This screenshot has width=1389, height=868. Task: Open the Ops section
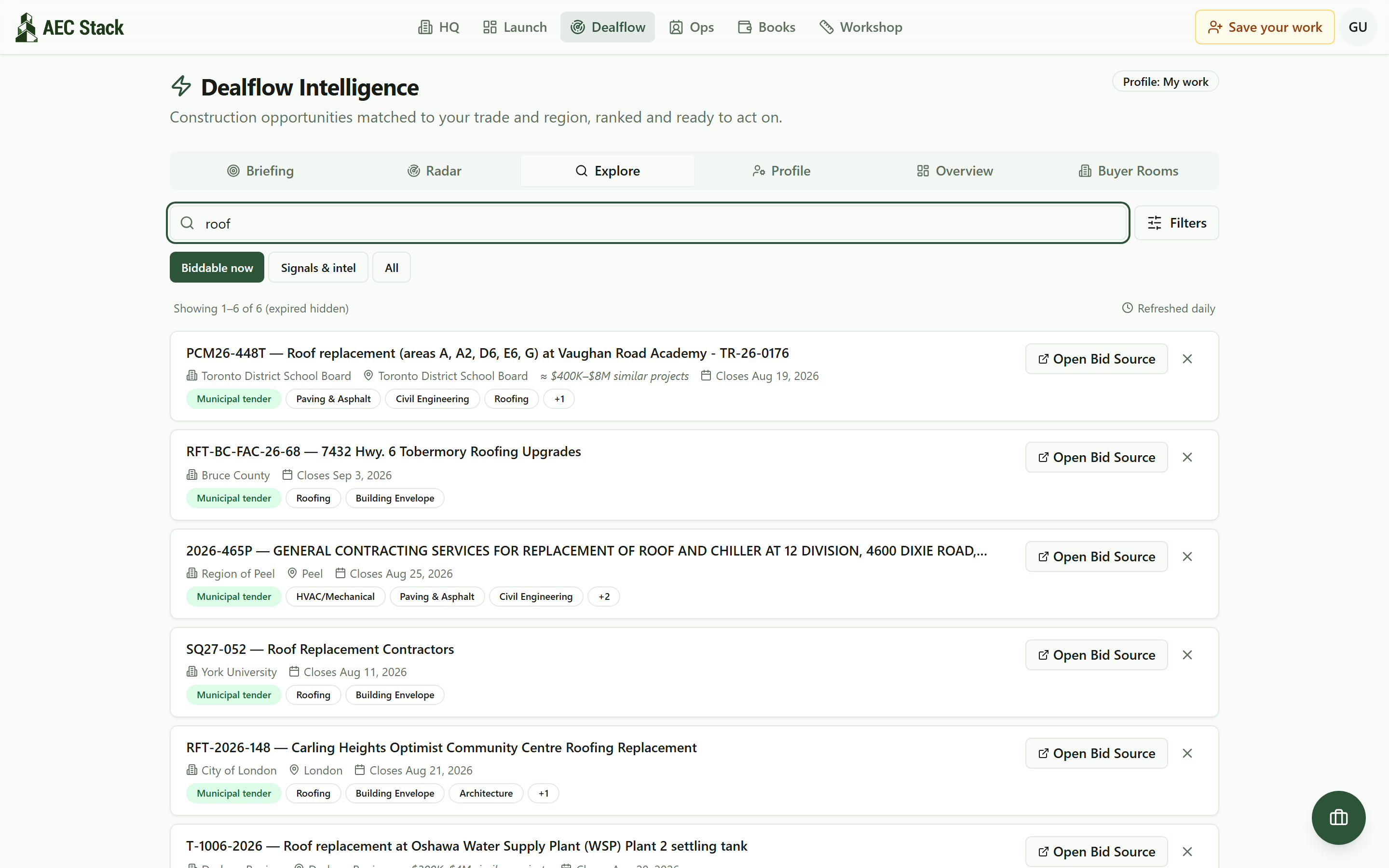(x=691, y=27)
